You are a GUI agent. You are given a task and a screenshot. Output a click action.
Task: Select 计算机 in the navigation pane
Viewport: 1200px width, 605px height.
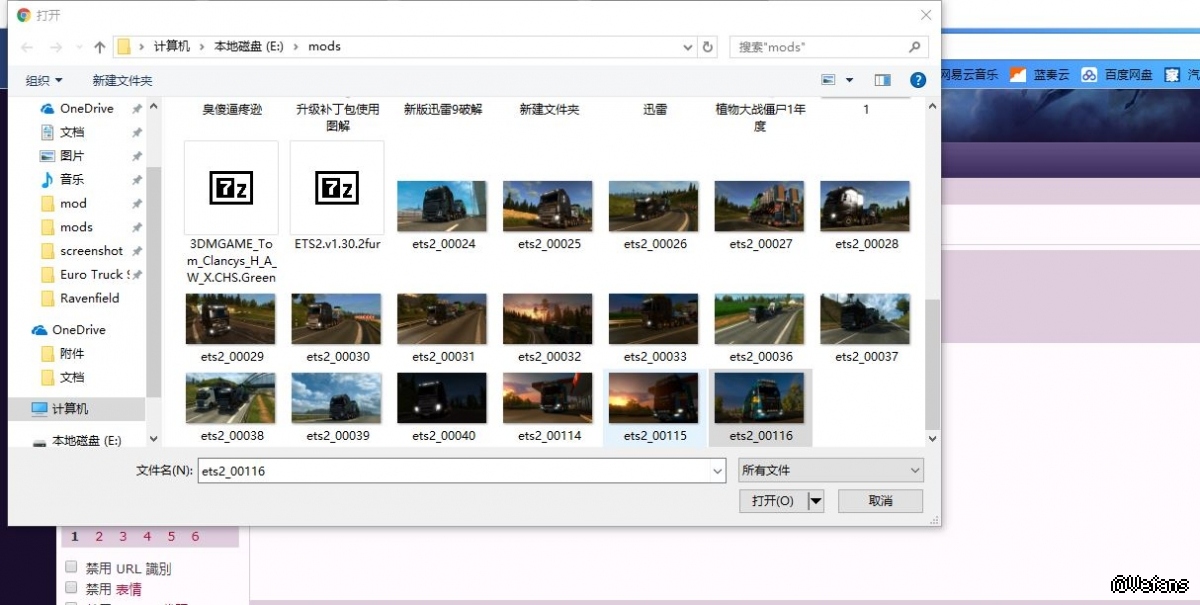click(x=70, y=409)
